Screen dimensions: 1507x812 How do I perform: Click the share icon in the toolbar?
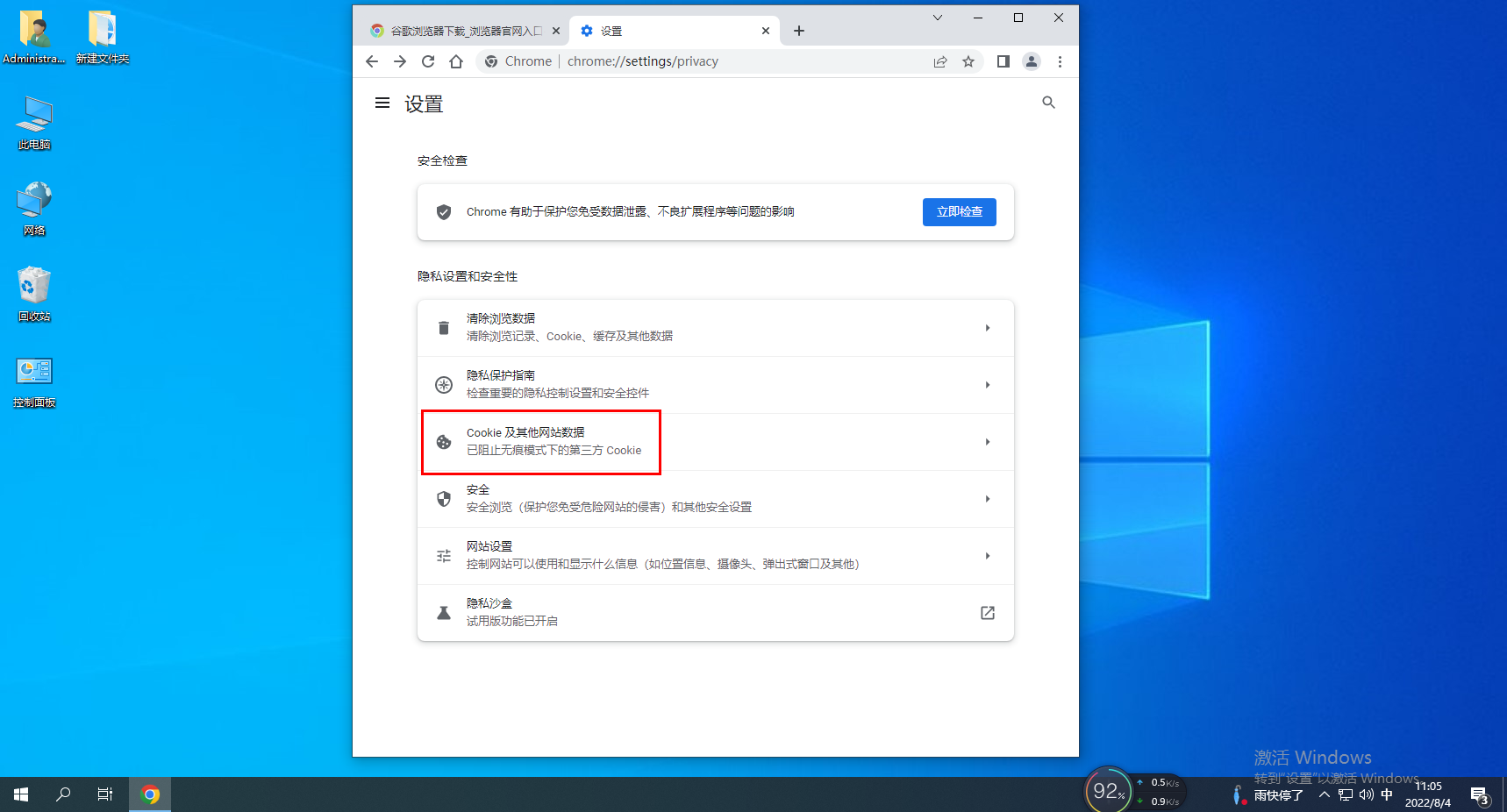[940, 61]
